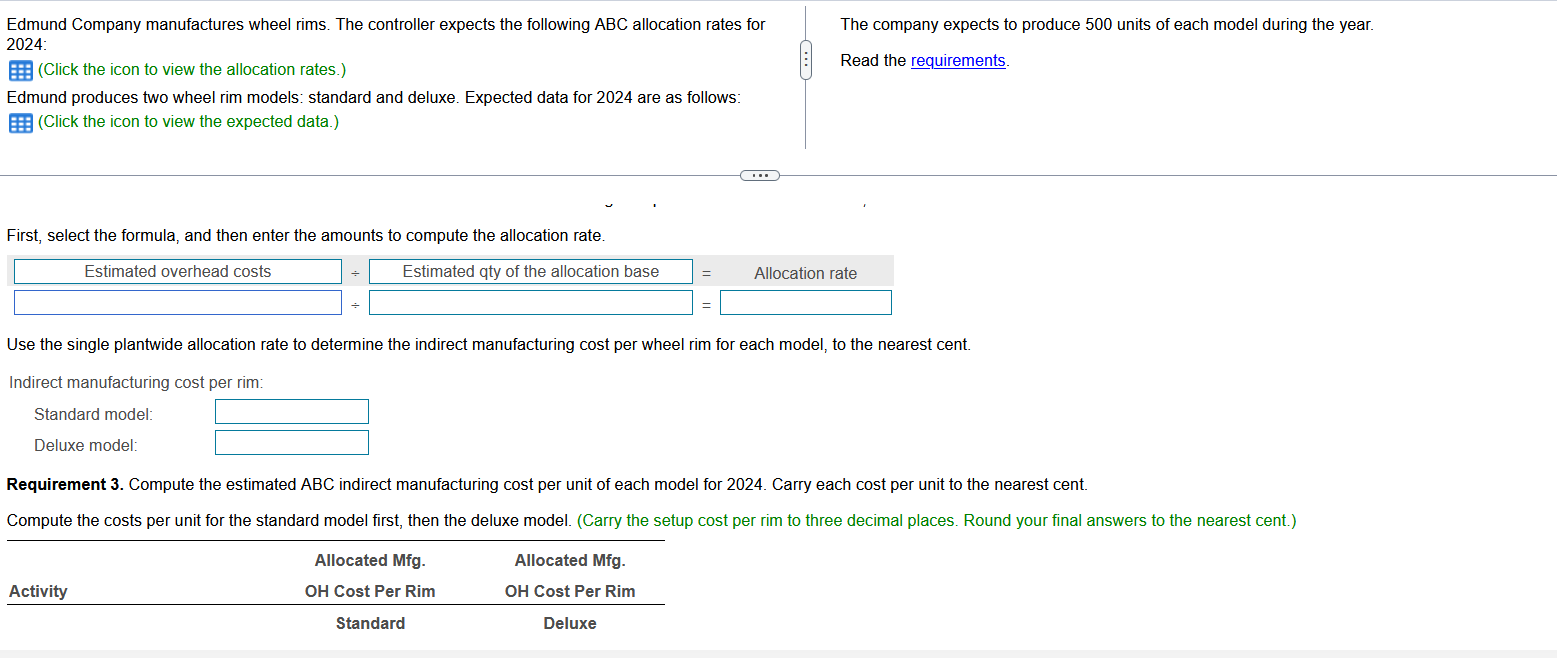The height and width of the screenshot is (658, 1557).
Task: Click the amount field below Estimated overhead costs
Action: [x=178, y=302]
